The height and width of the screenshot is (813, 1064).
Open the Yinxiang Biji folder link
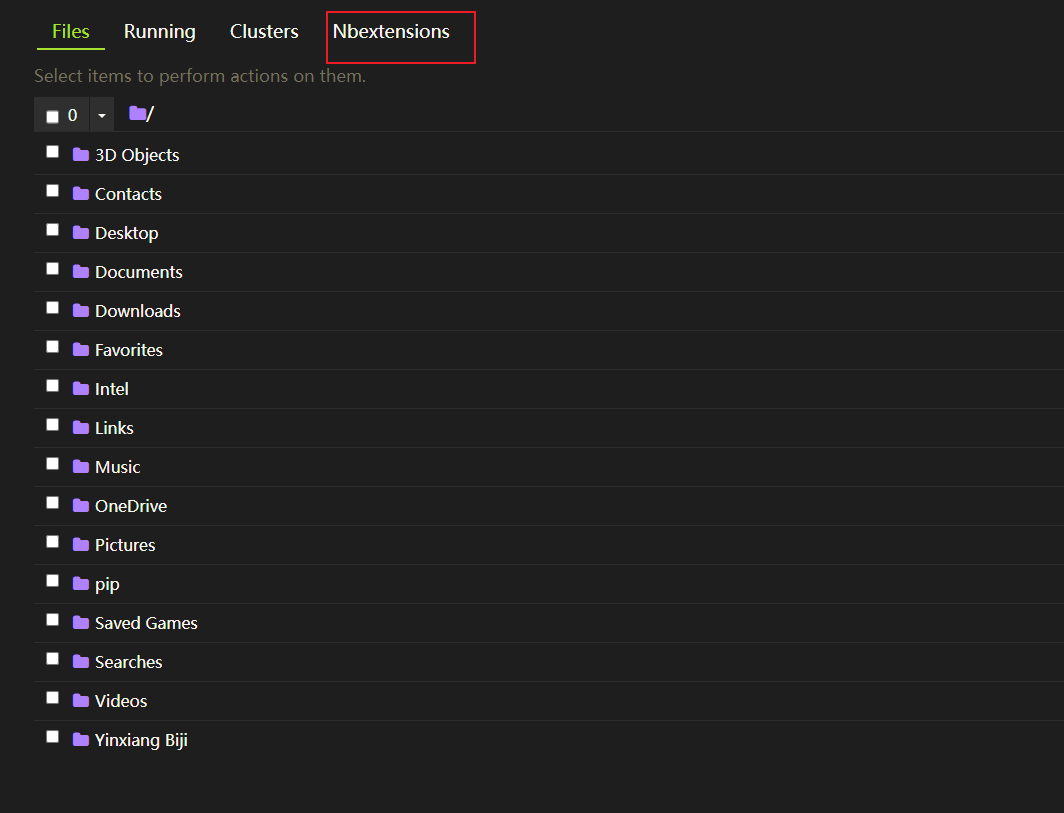(141, 740)
